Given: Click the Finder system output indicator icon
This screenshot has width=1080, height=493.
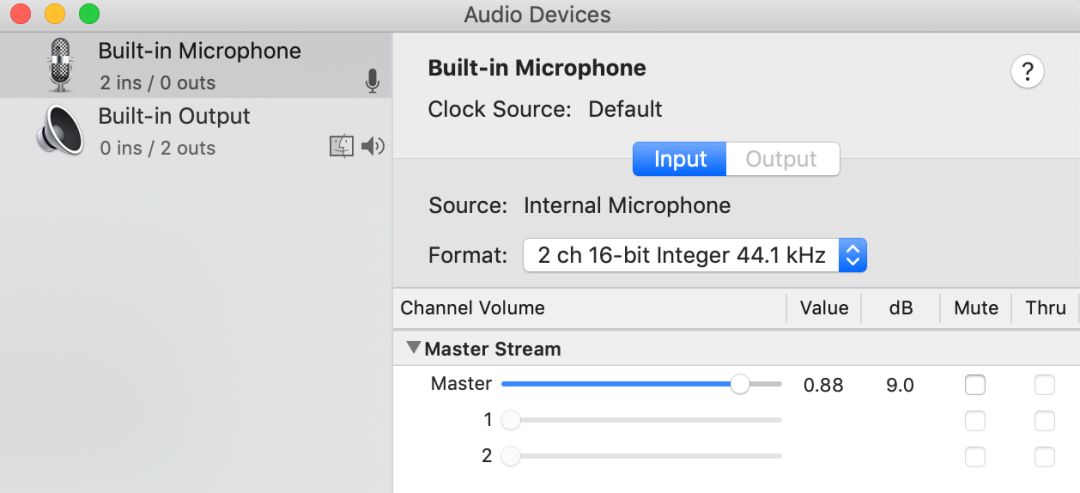Looking at the screenshot, I should 342,147.
